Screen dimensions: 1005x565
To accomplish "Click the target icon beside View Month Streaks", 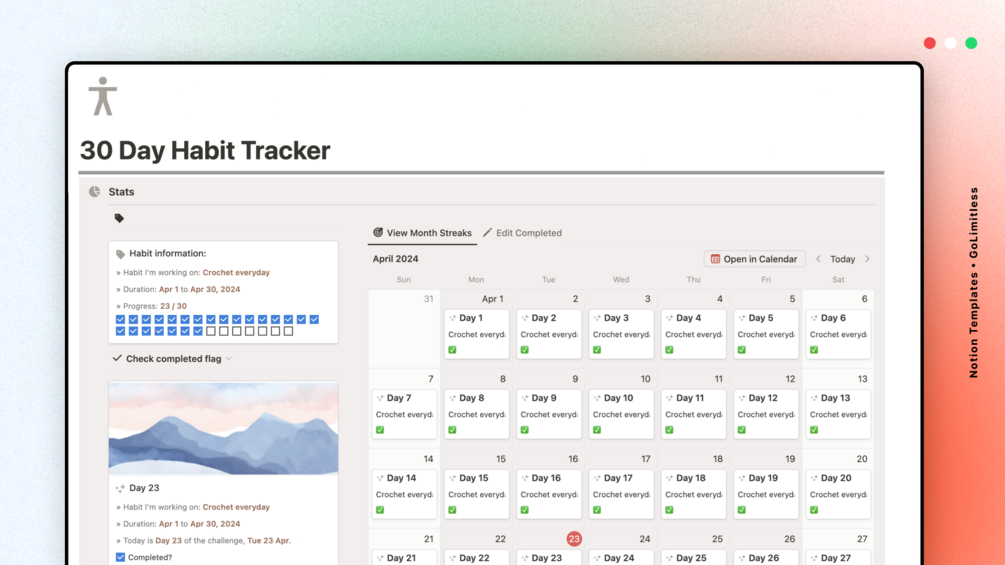I will [x=378, y=233].
